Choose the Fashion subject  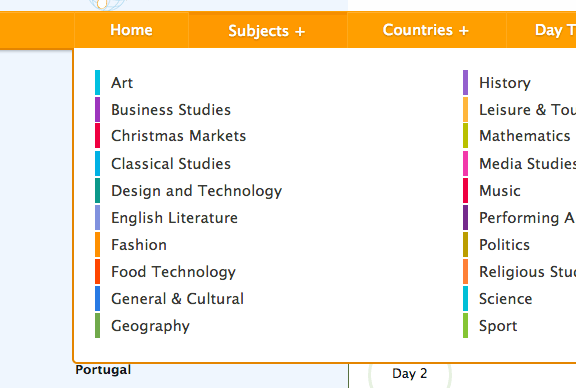139,245
